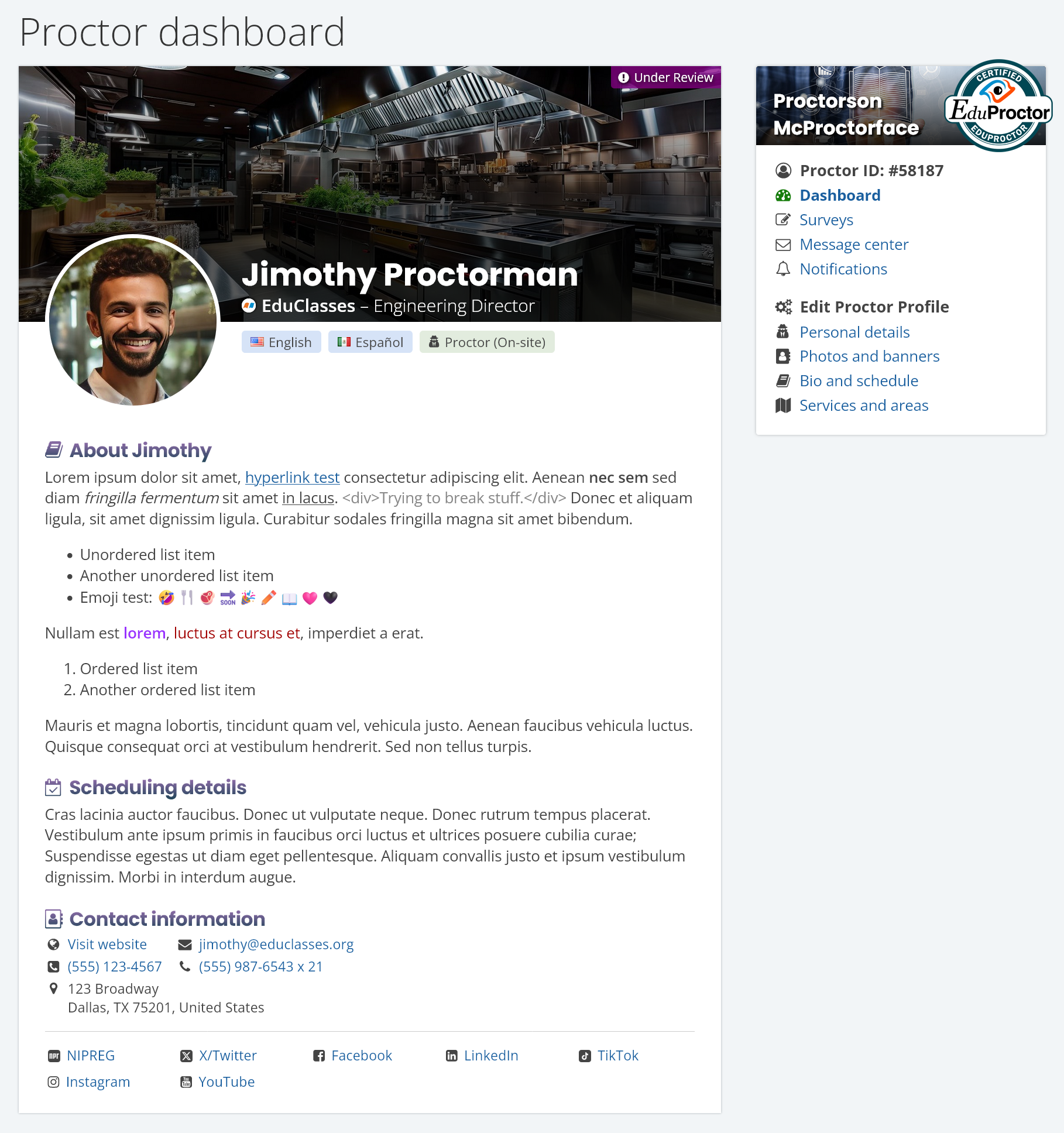1064x1133 pixels.
Task: Click the Visit website link
Action: (107, 945)
